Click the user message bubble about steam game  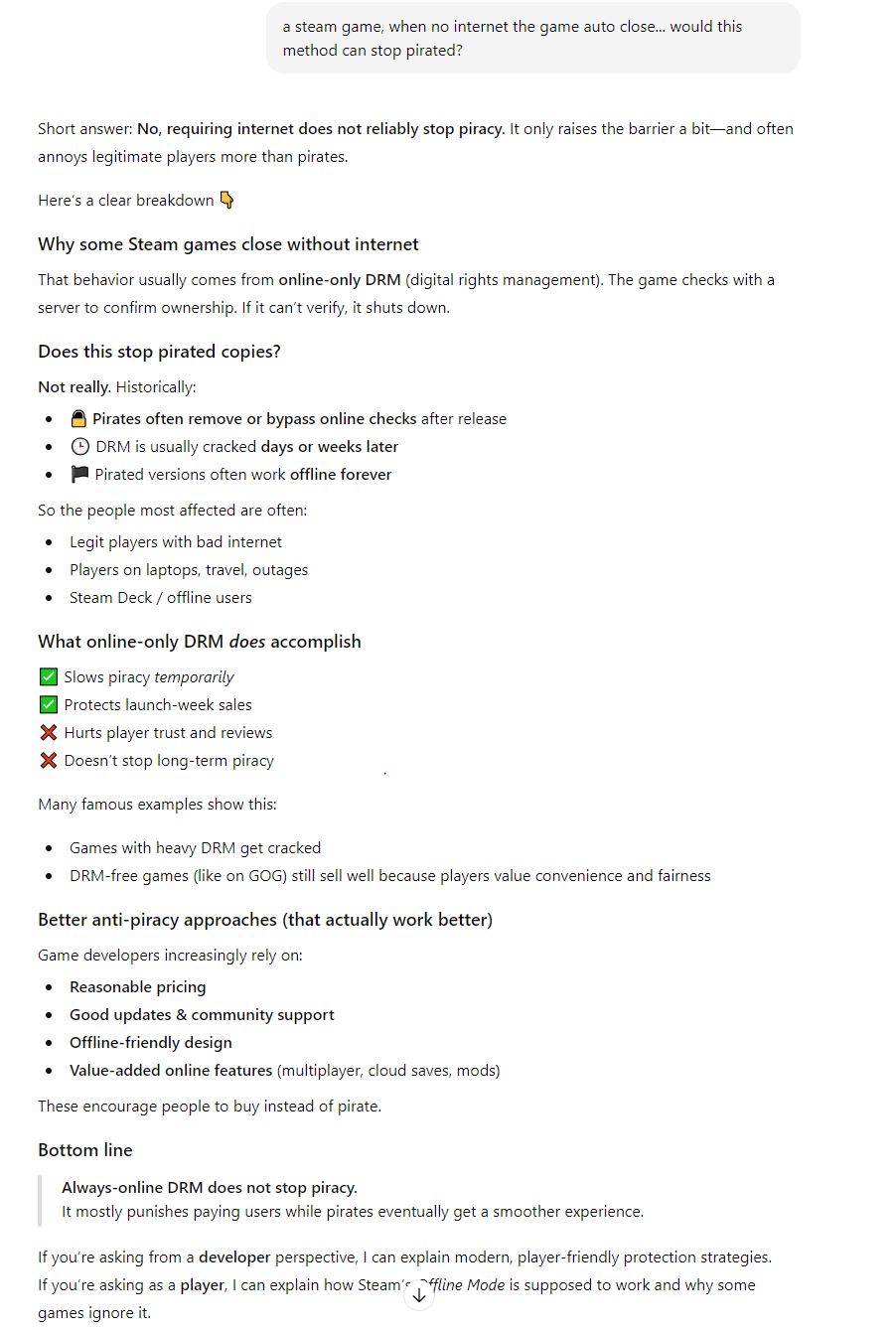click(532, 39)
